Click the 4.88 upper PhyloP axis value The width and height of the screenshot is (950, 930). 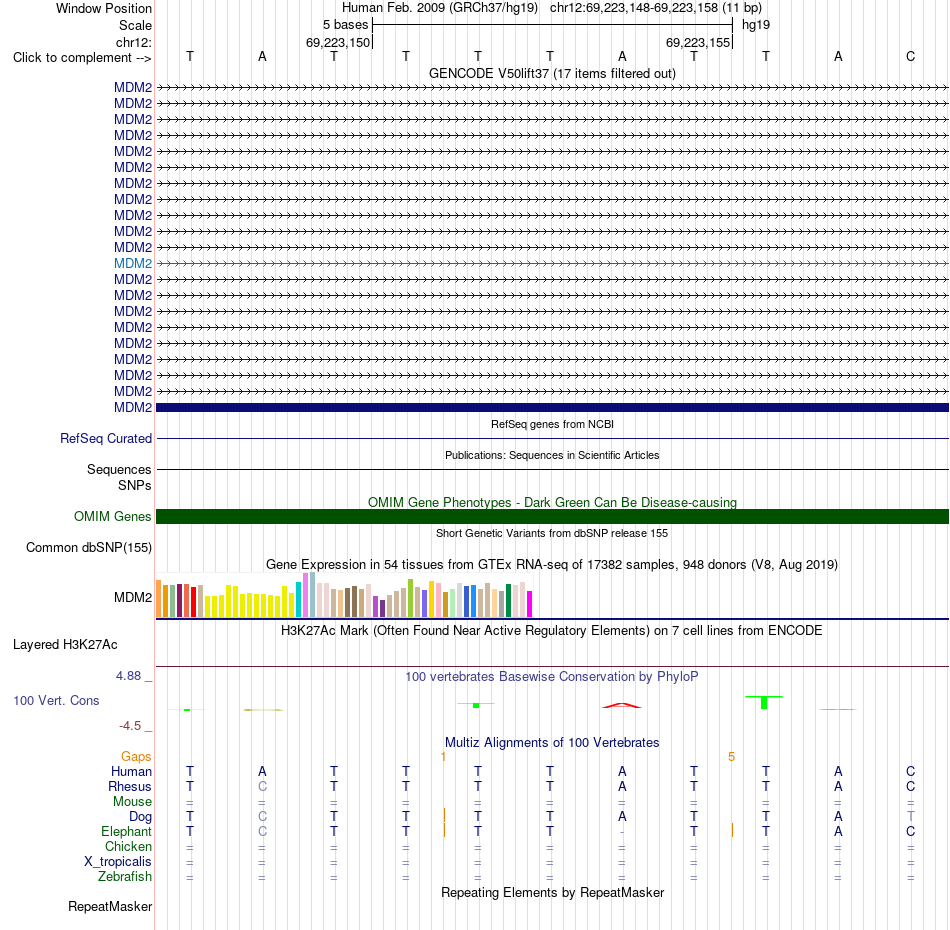(128, 676)
